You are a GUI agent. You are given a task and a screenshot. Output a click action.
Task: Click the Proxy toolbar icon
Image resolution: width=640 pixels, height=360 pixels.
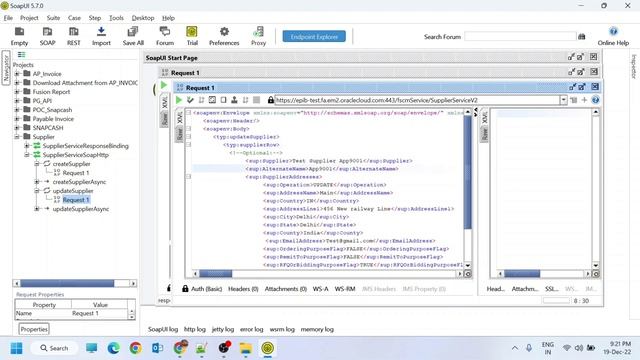[x=258, y=36]
